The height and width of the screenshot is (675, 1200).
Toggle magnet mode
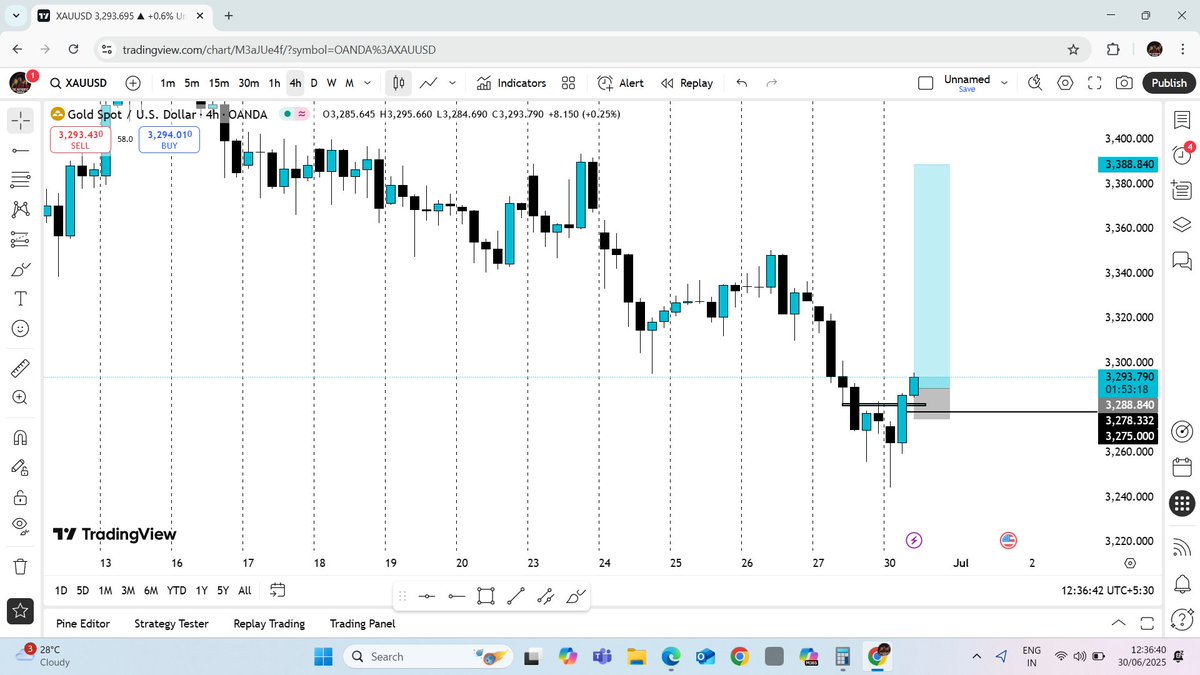click(20, 437)
